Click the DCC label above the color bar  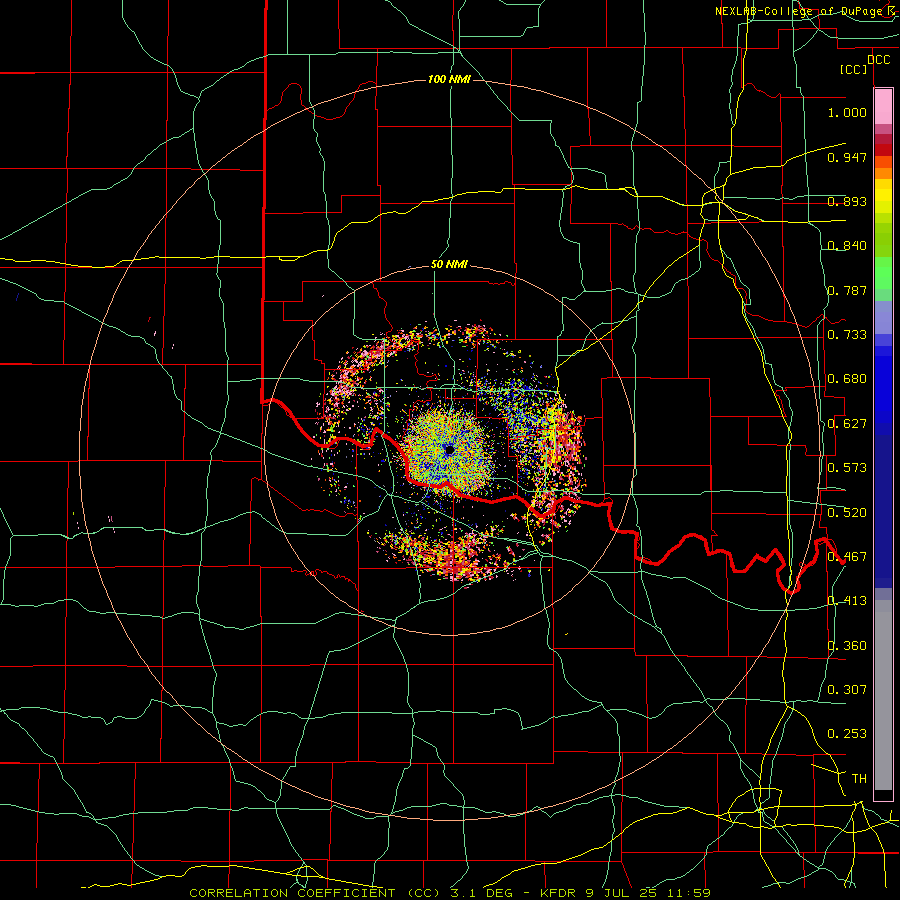click(878, 60)
